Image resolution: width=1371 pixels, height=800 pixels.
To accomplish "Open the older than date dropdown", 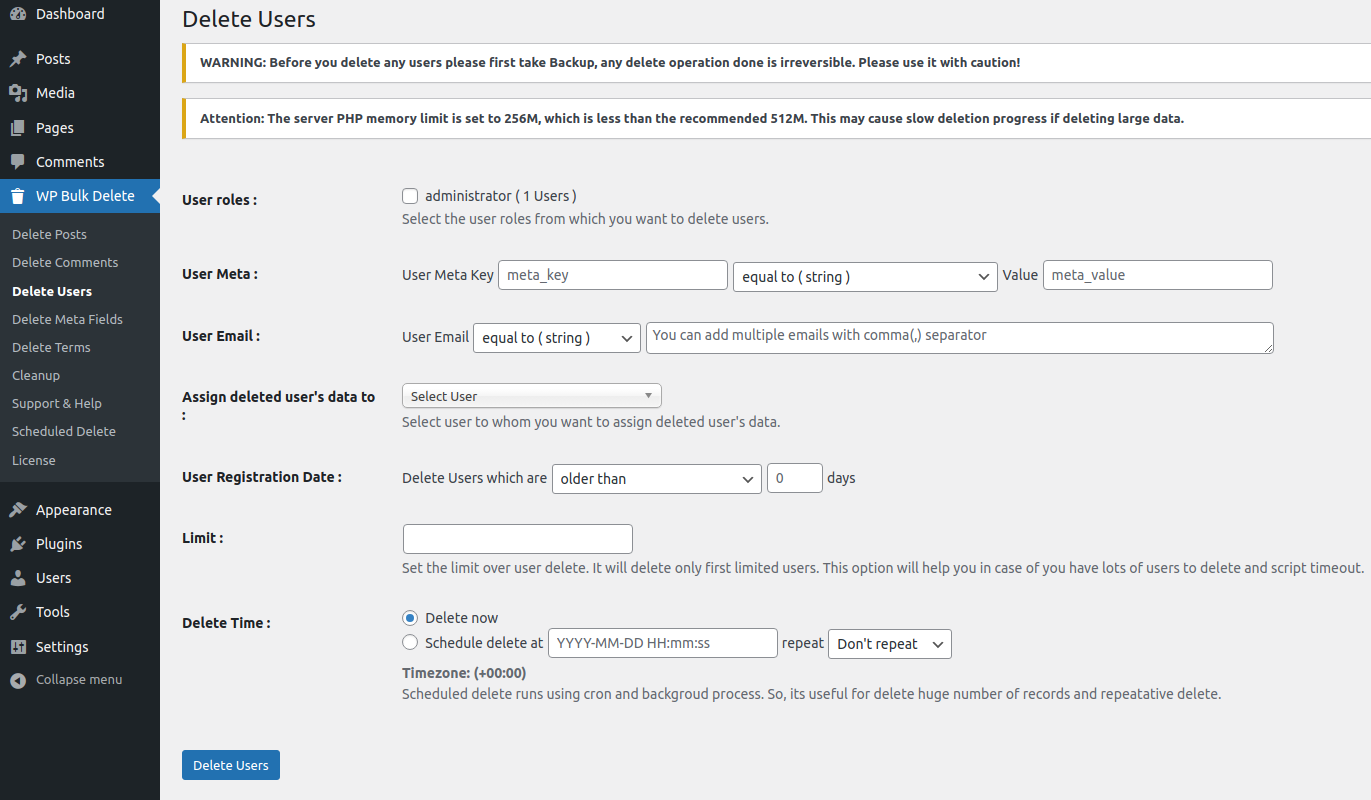I will (x=656, y=479).
